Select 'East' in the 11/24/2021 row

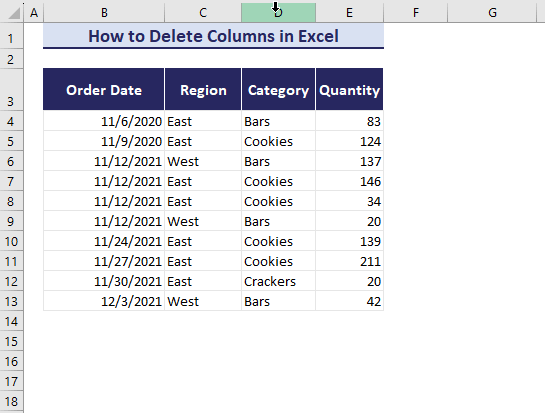pos(203,241)
